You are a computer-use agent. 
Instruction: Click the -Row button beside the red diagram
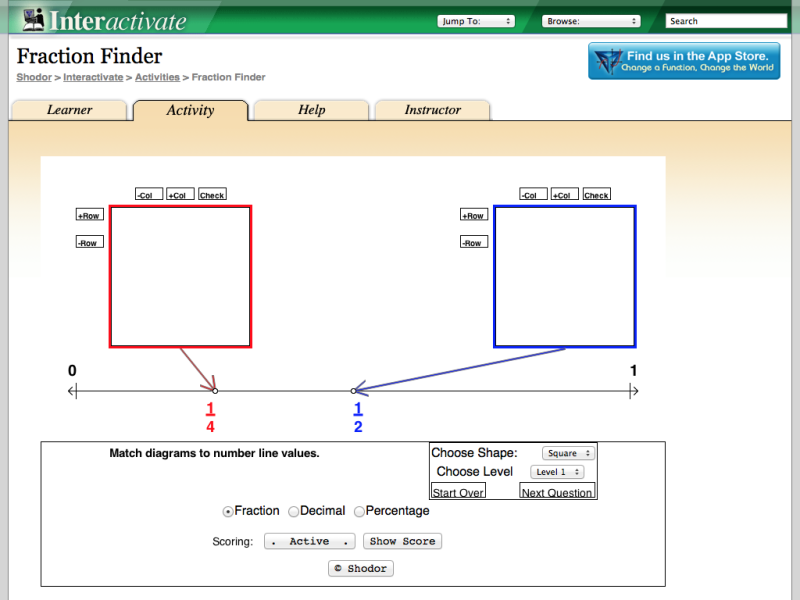[x=89, y=241]
